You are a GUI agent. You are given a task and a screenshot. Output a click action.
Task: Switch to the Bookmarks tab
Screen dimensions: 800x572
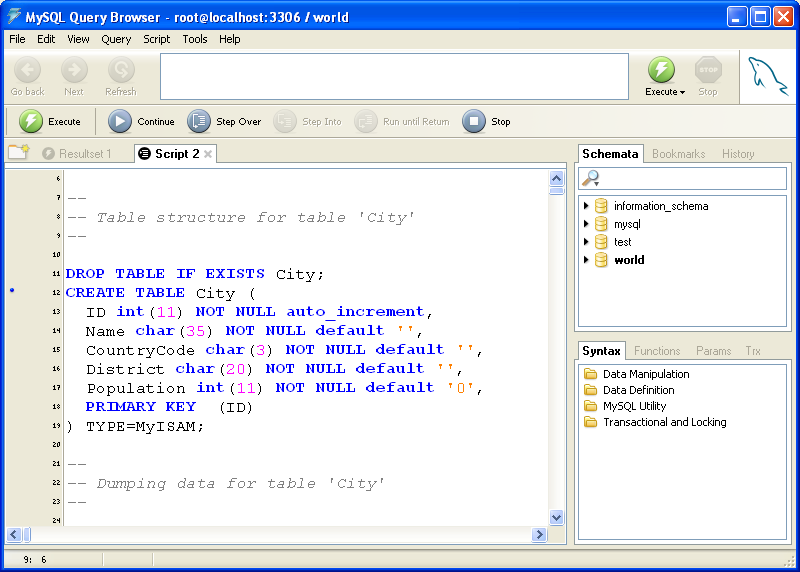(678, 154)
